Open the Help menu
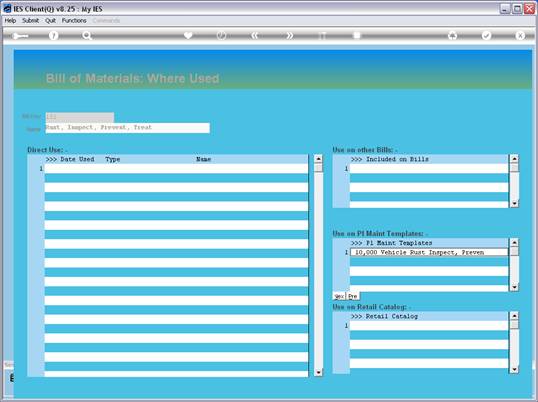Viewport: 538px width, 402px height. (x=10, y=21)
